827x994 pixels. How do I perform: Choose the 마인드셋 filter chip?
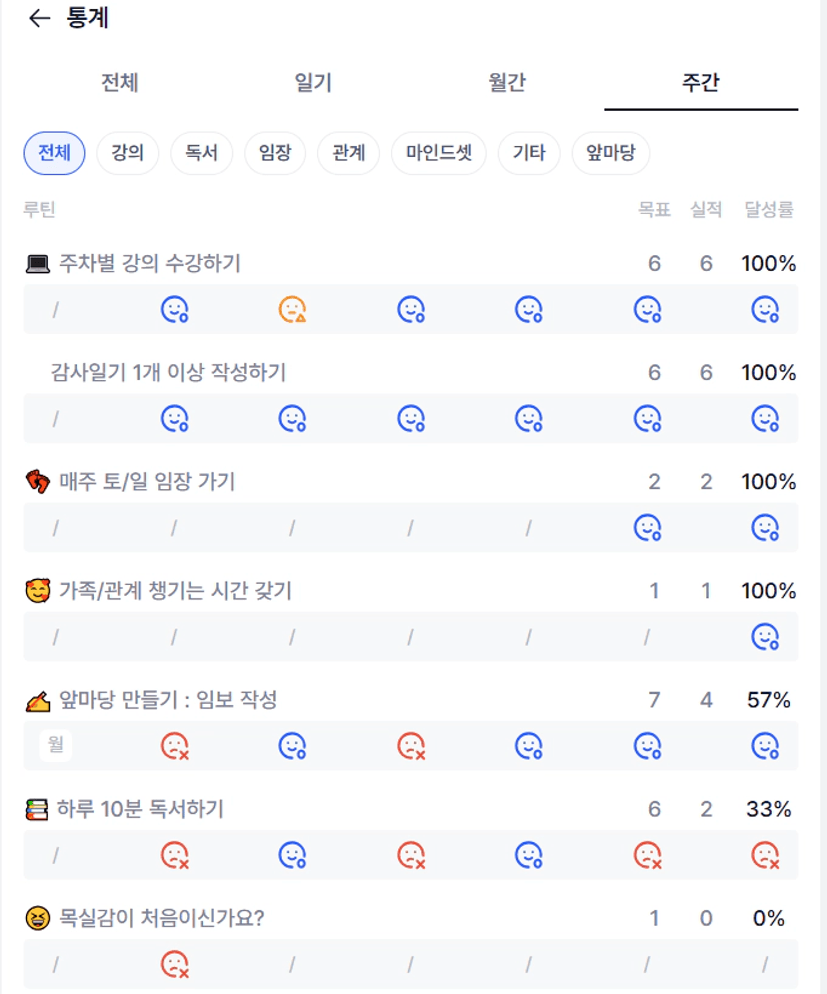[x=439, y=153]
